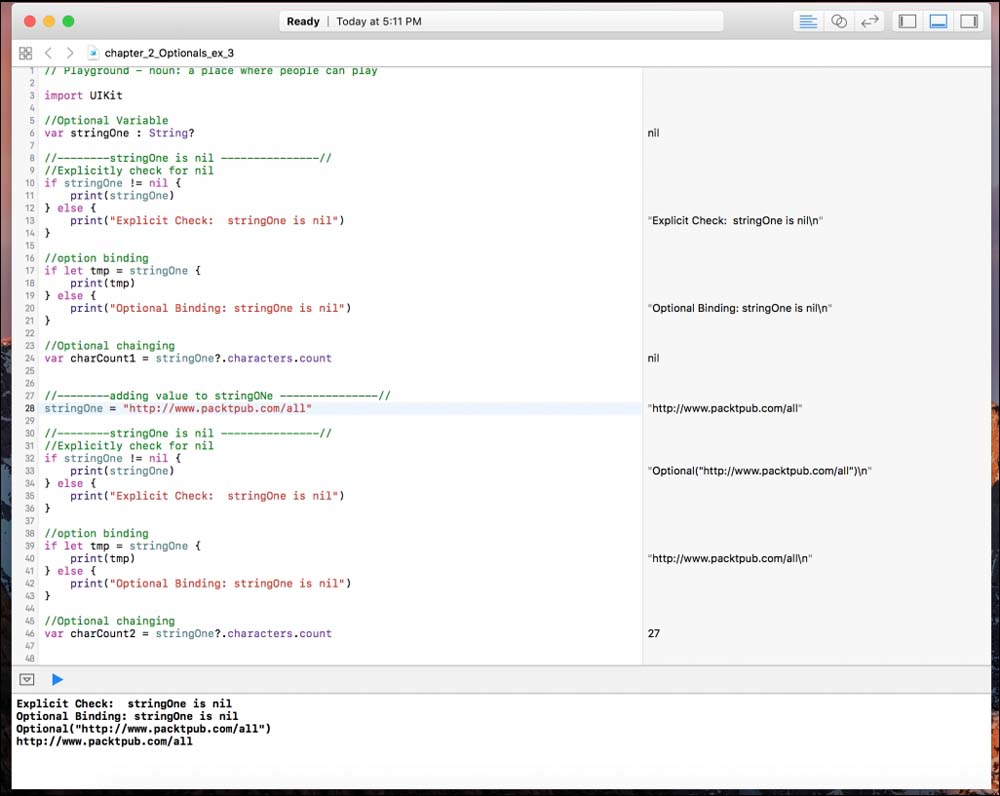
Task: Toggle the bottom Debug area panel button
Action: pos(938,21)
